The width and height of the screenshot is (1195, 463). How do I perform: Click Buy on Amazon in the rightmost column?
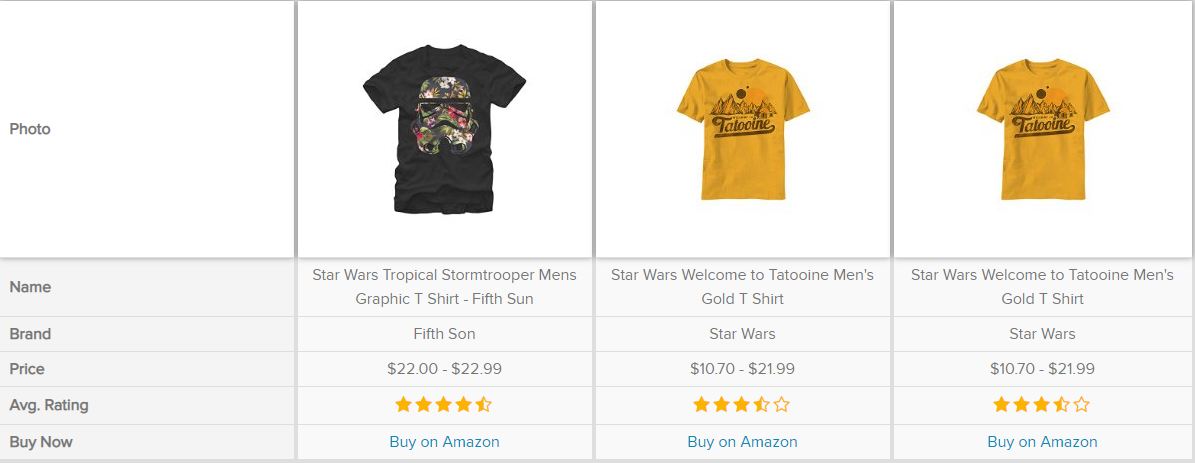tap(1042, 441)
